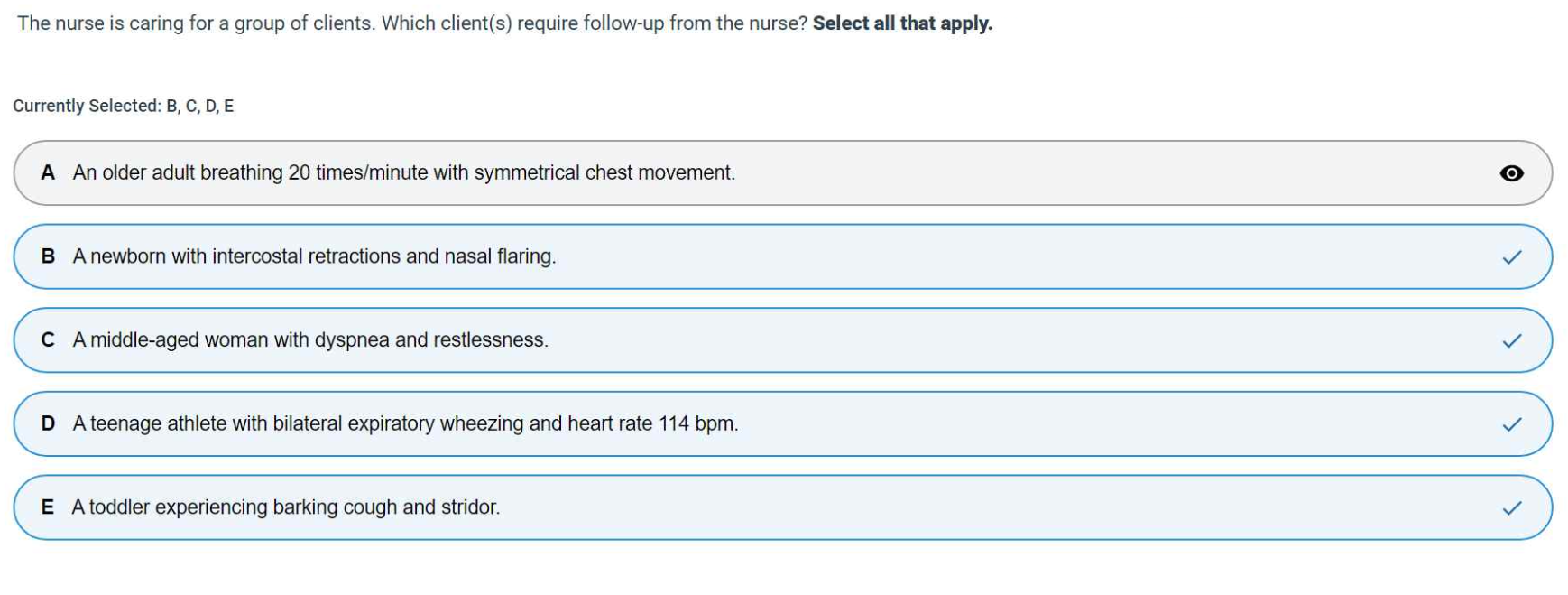Image resolution: width=1568 pixels, height=595 pixels.
Task: Click the 'symmetrical chest movement' text
Action: pyautogui.click(x=604, y=172)
